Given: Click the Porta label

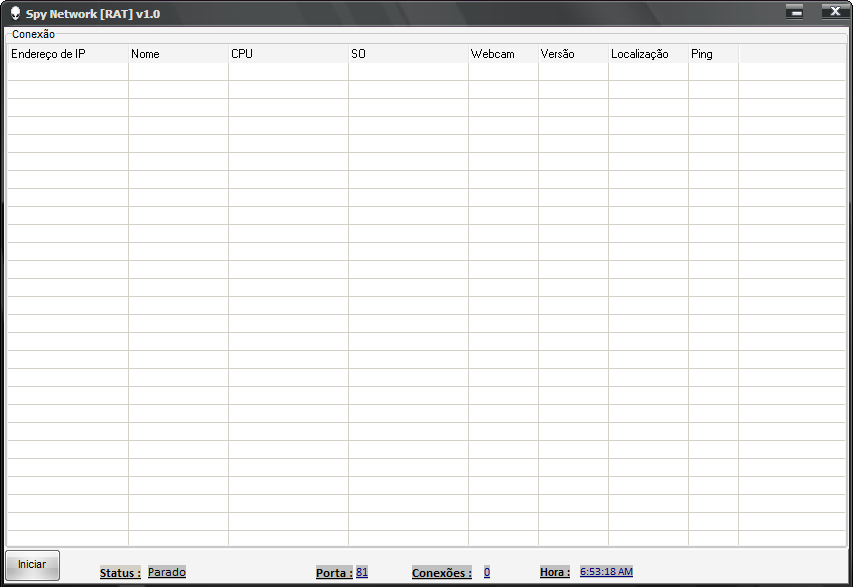Looking at the screenshot, I should coord(334,573).
